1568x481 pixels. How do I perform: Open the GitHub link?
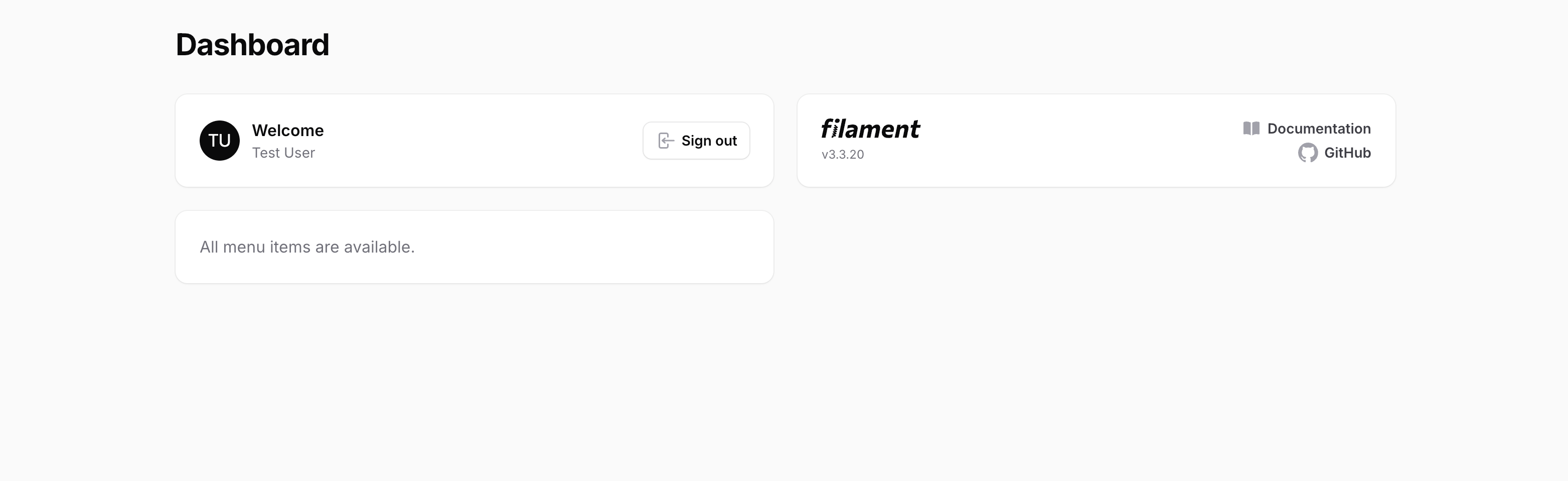coord(1347,153)
